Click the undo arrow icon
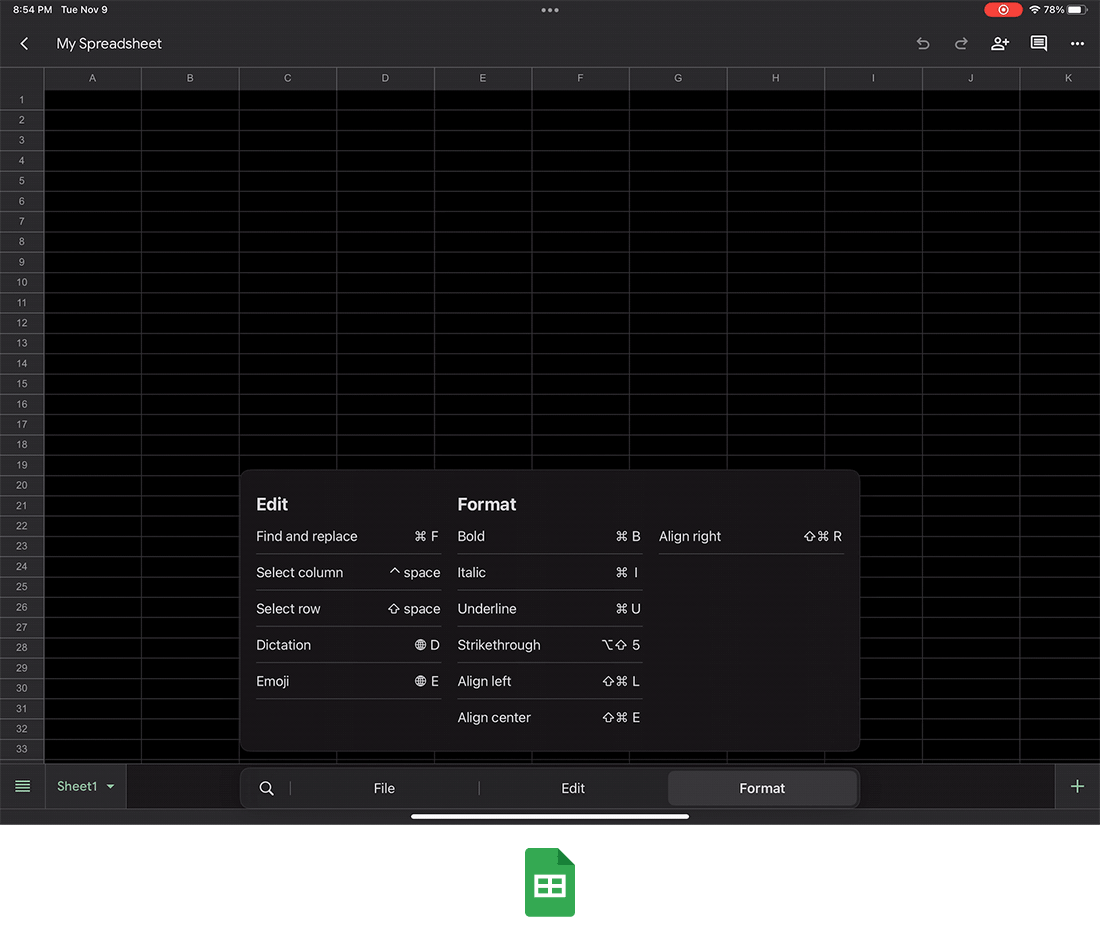This screenshot has height=940, width=1100. (923, 44)
